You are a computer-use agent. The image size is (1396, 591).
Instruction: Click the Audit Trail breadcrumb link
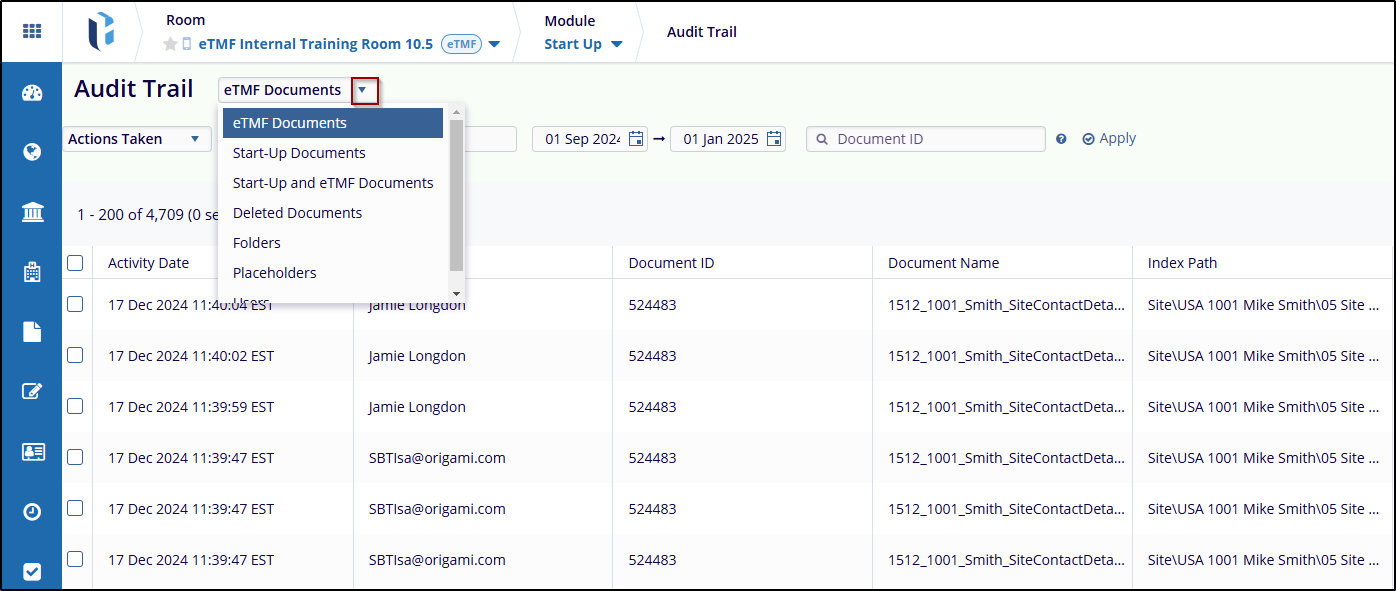[x=701, y=32]
